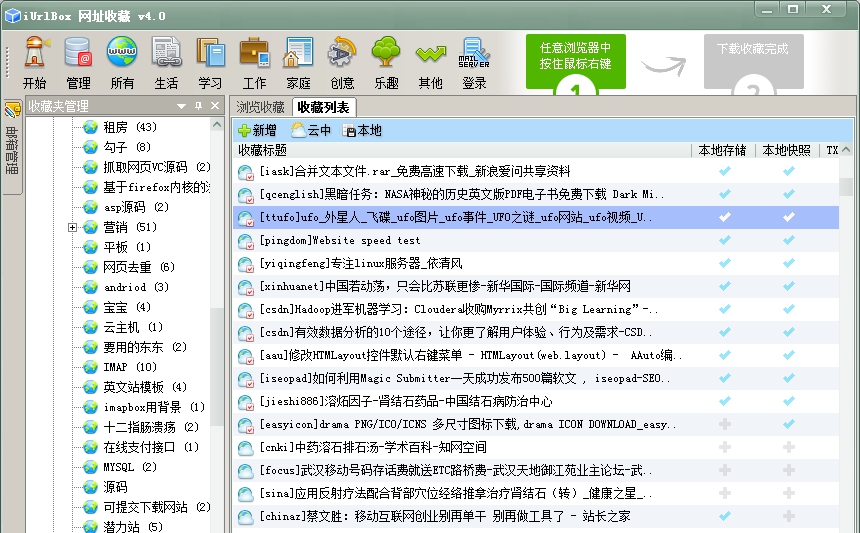860x533 pixels.
Task: Select the 勾子 (8) folder
Action: coord(127,147)
